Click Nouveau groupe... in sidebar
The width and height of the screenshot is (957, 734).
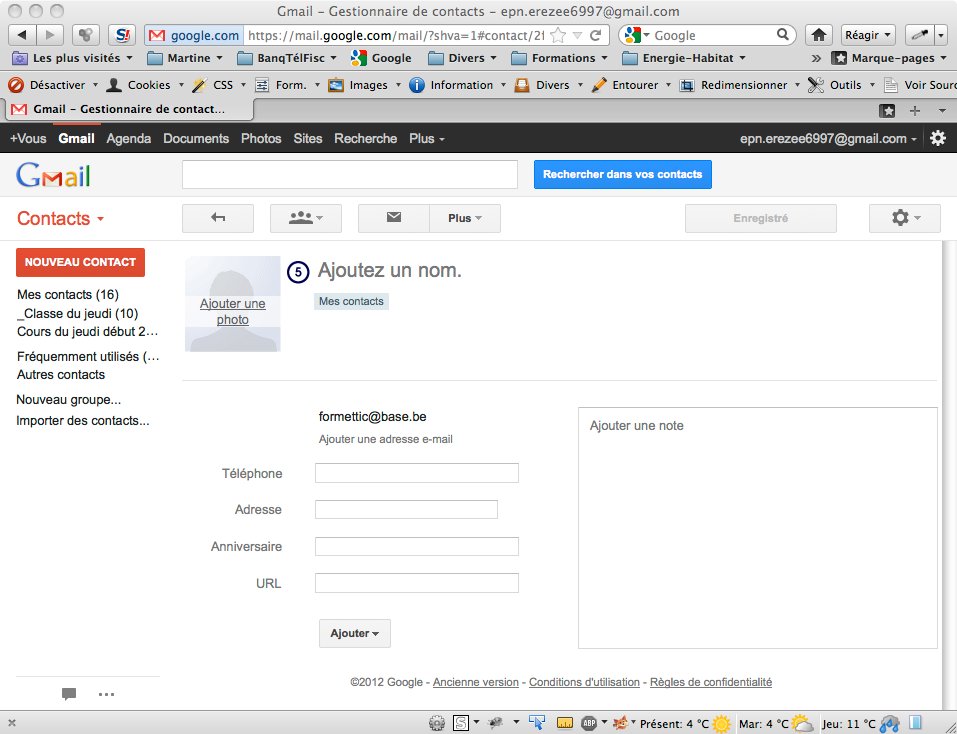coord(68,400)
